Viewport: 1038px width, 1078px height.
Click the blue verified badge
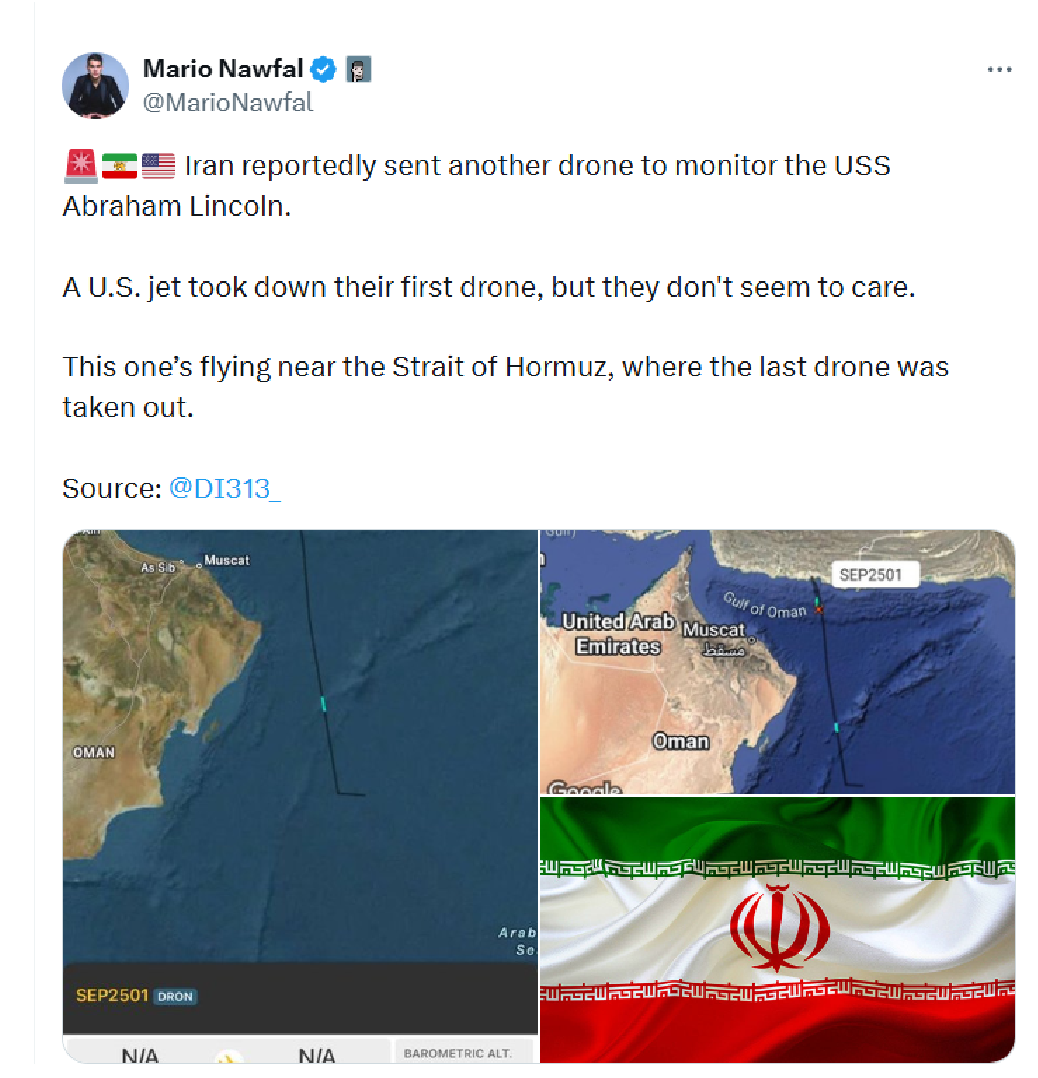click(323, 69)
